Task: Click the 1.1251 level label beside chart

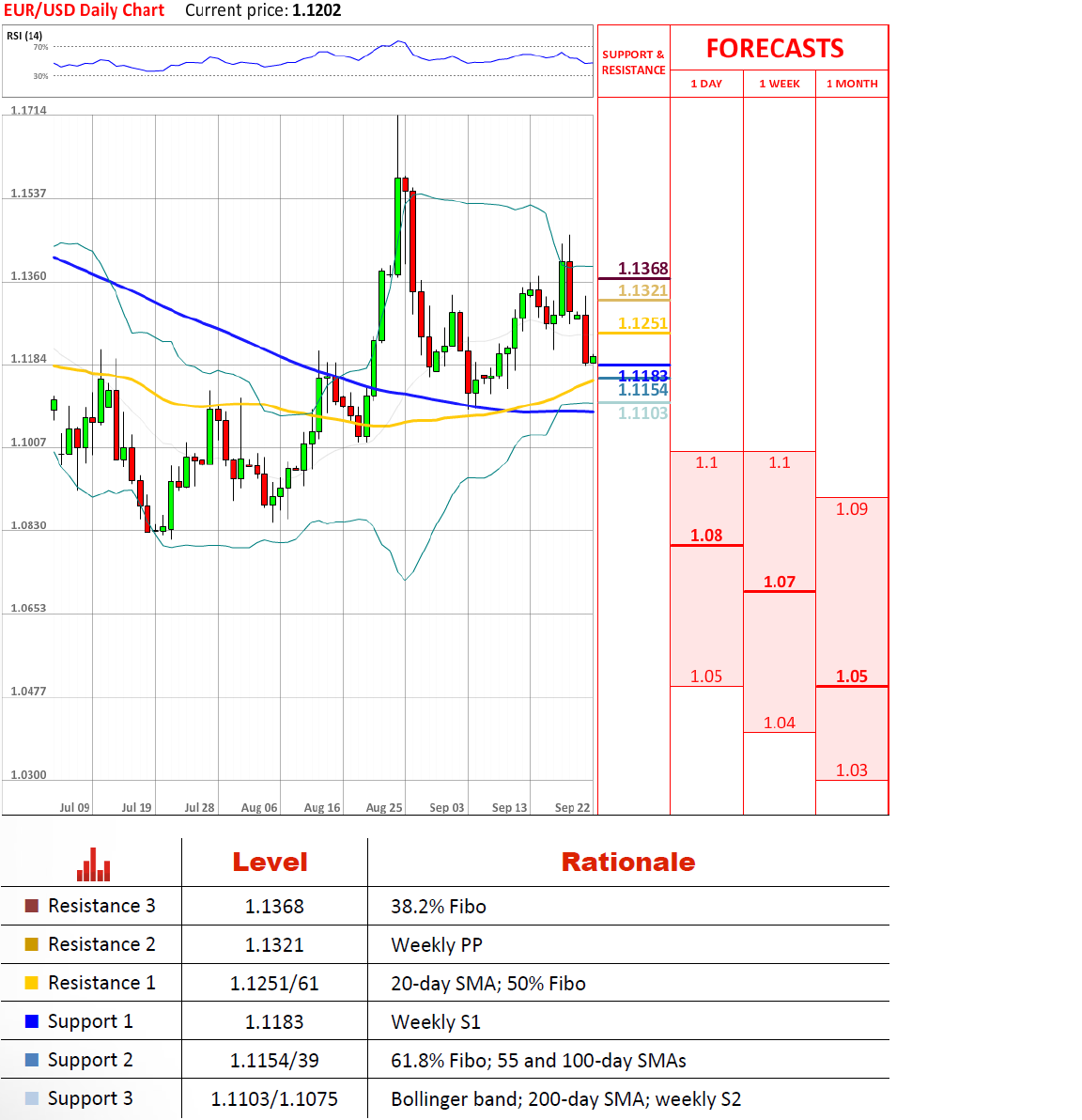Action: pos(642,323)
